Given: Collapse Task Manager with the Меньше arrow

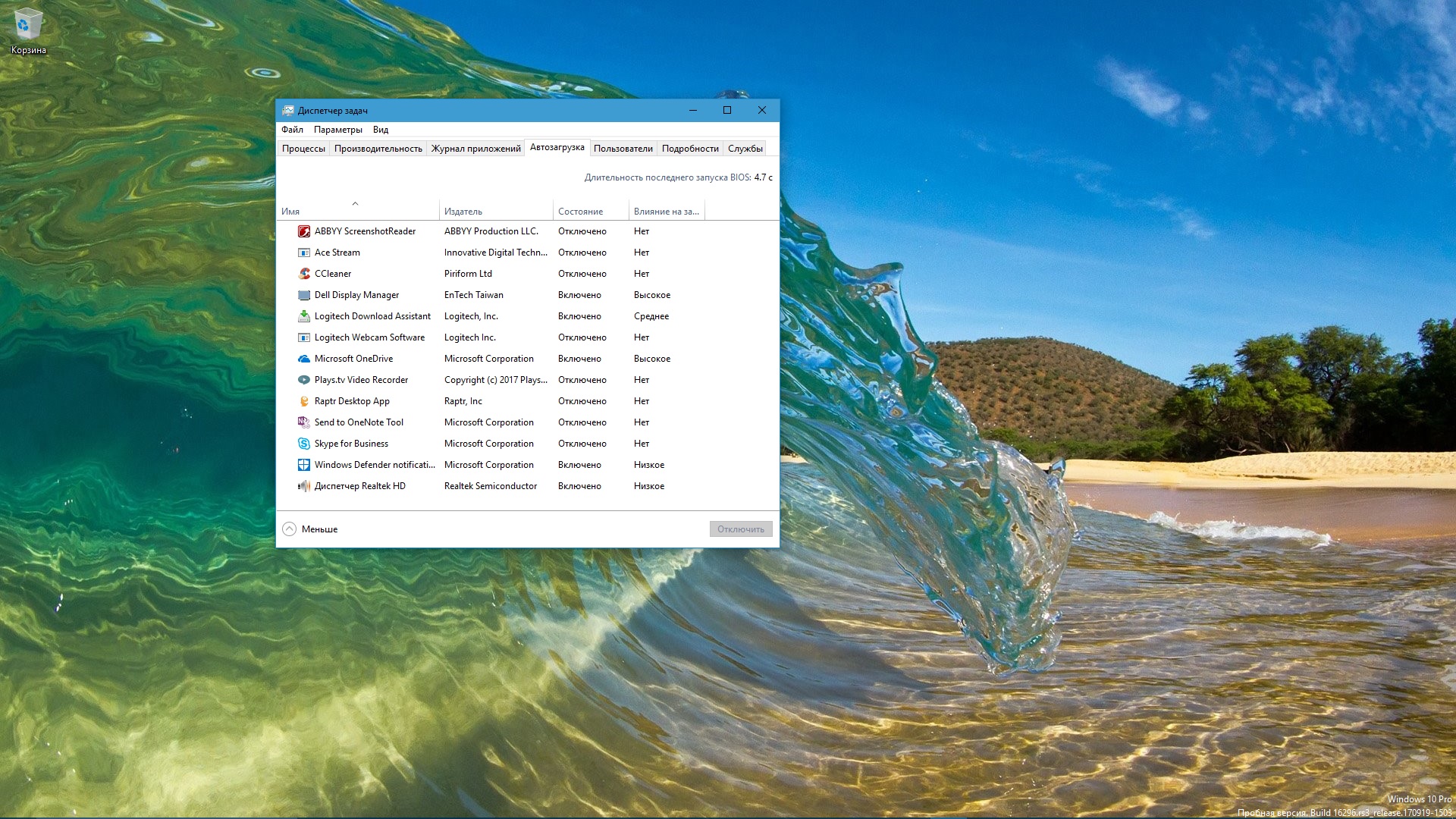Looking at the screenshot, I should (289, 529).
